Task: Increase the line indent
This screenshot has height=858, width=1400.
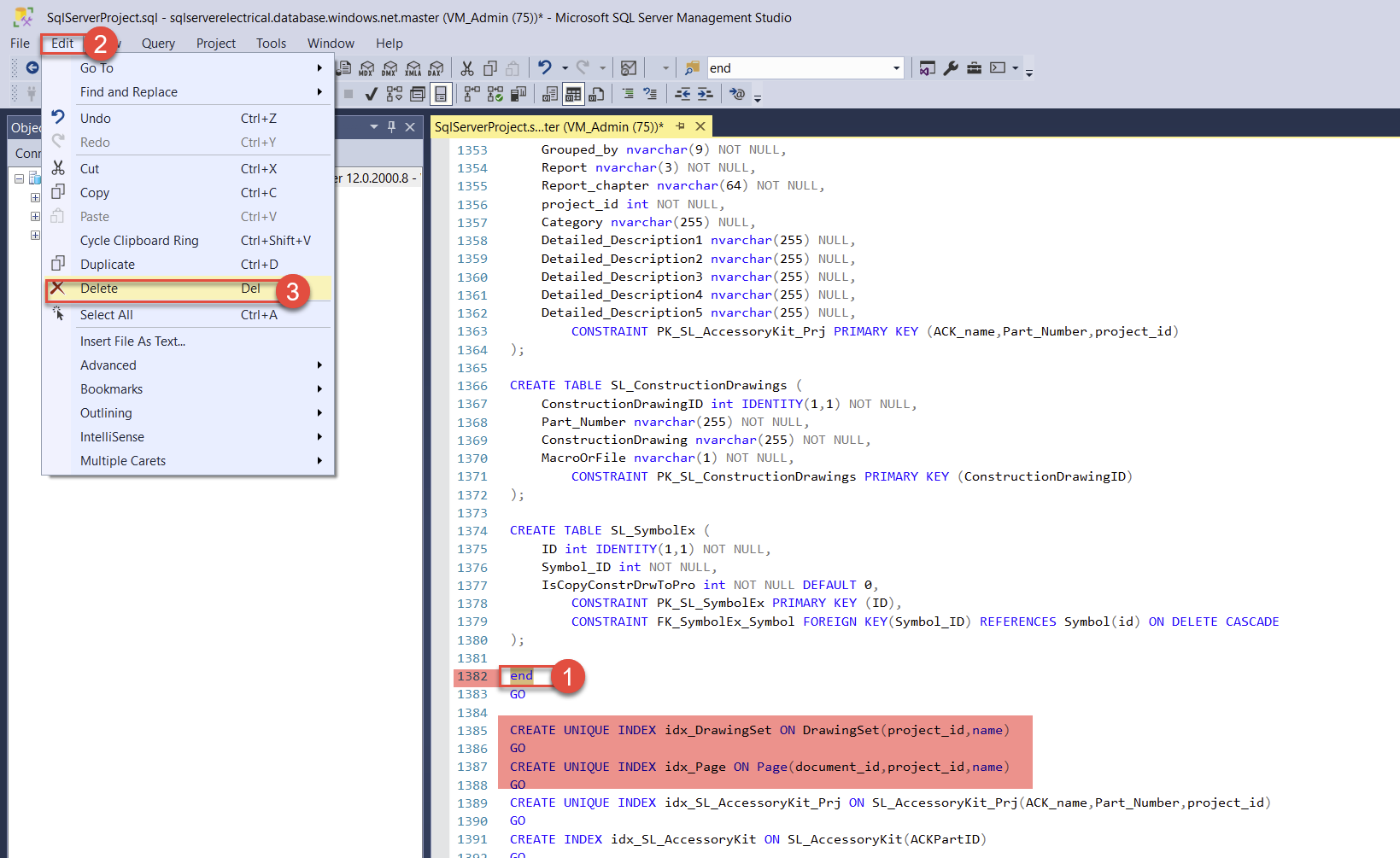Action: coord(705,94)
